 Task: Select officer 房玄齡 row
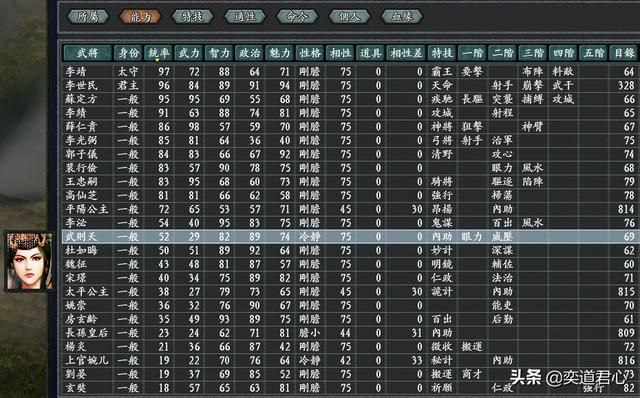pyautogui.click(x=351, y=319)
